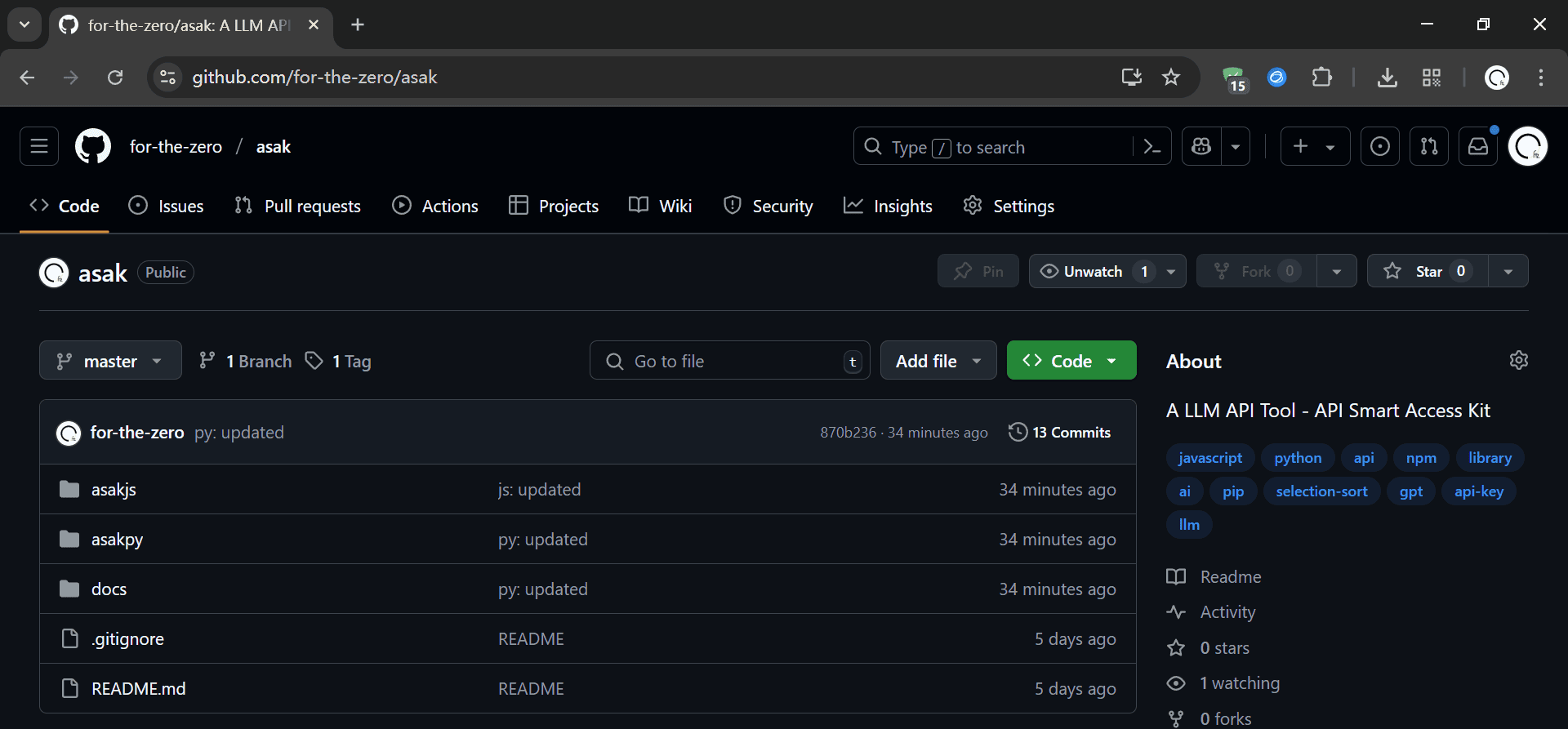Expand the master branch dropdown

coord(110,361)
